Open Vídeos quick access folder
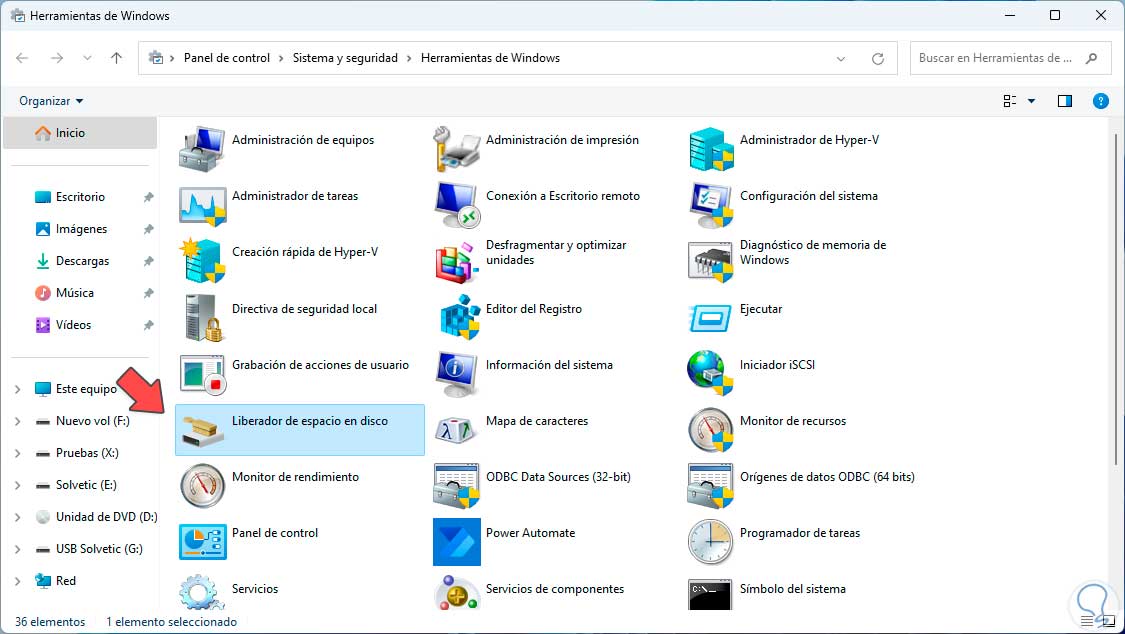The height and width of the screenshot is (634, 1125). pyautogui.click(x=73, y=325)
